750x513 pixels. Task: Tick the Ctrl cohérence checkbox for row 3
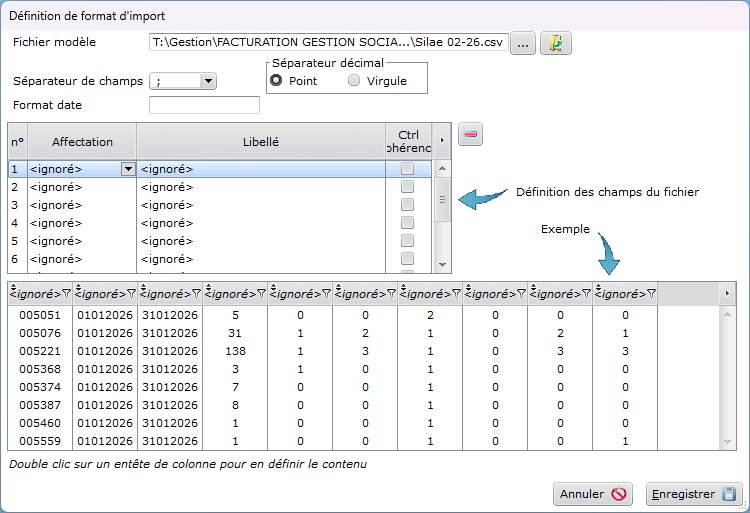click(408, 205)
